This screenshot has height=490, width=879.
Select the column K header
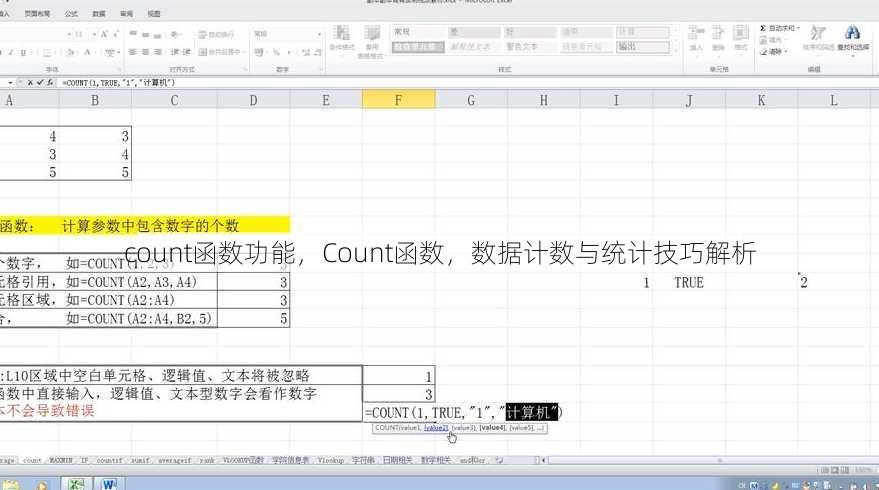[761, 100]
